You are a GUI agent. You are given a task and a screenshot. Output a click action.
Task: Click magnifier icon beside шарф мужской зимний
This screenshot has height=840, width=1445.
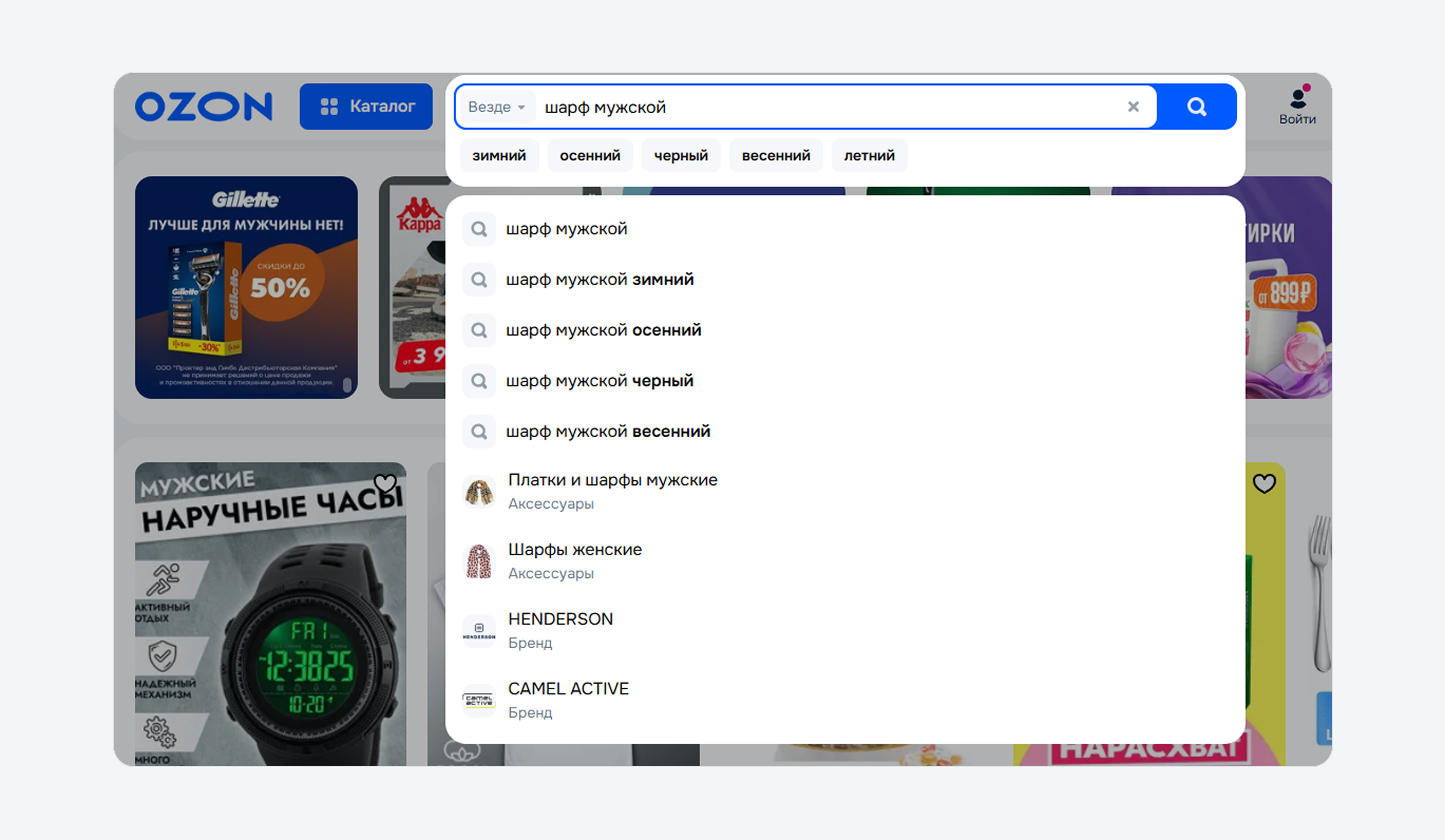click(x=479, y=280)
